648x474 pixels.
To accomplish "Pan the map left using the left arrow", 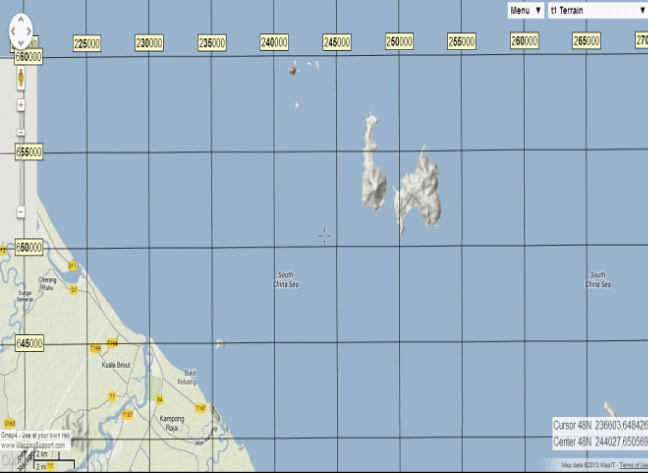I will (x=12, y=33).
